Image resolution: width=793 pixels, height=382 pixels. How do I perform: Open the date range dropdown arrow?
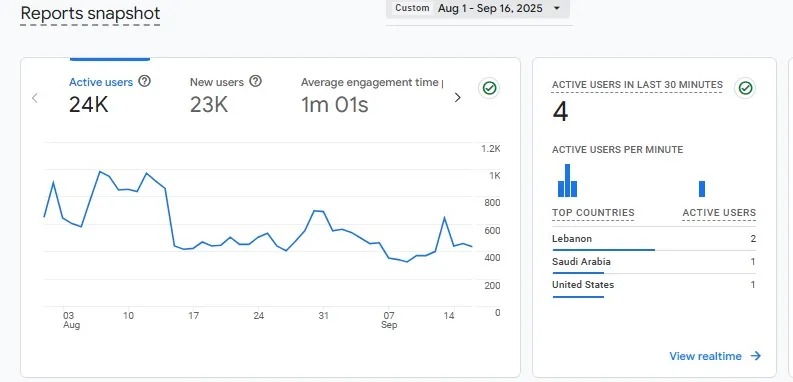[557, 8]
